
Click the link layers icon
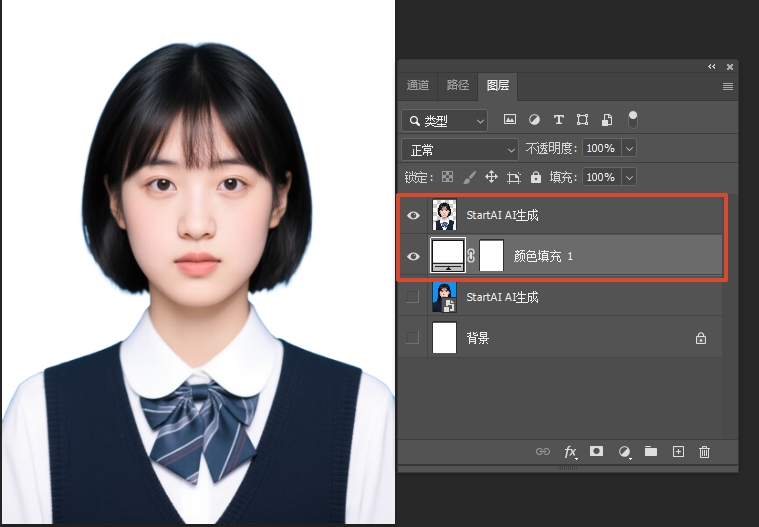coord(543,452)
